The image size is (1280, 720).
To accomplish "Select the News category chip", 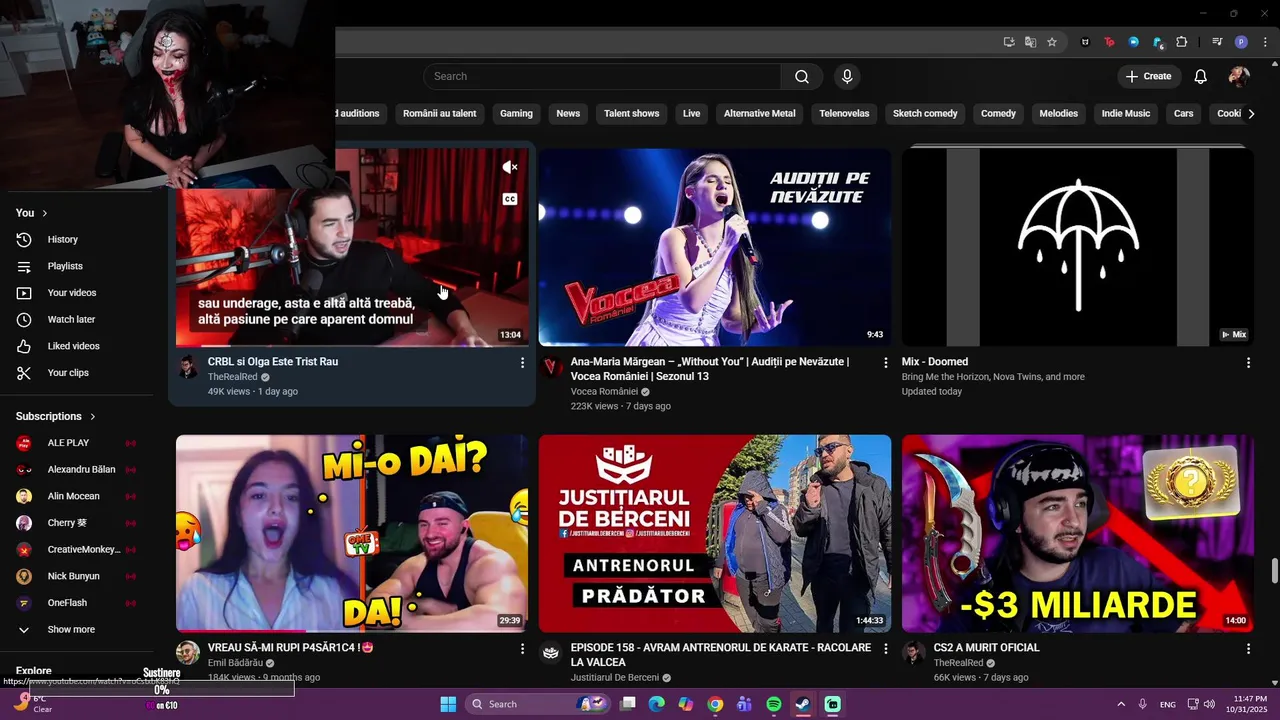I will [x=568, y=114].
